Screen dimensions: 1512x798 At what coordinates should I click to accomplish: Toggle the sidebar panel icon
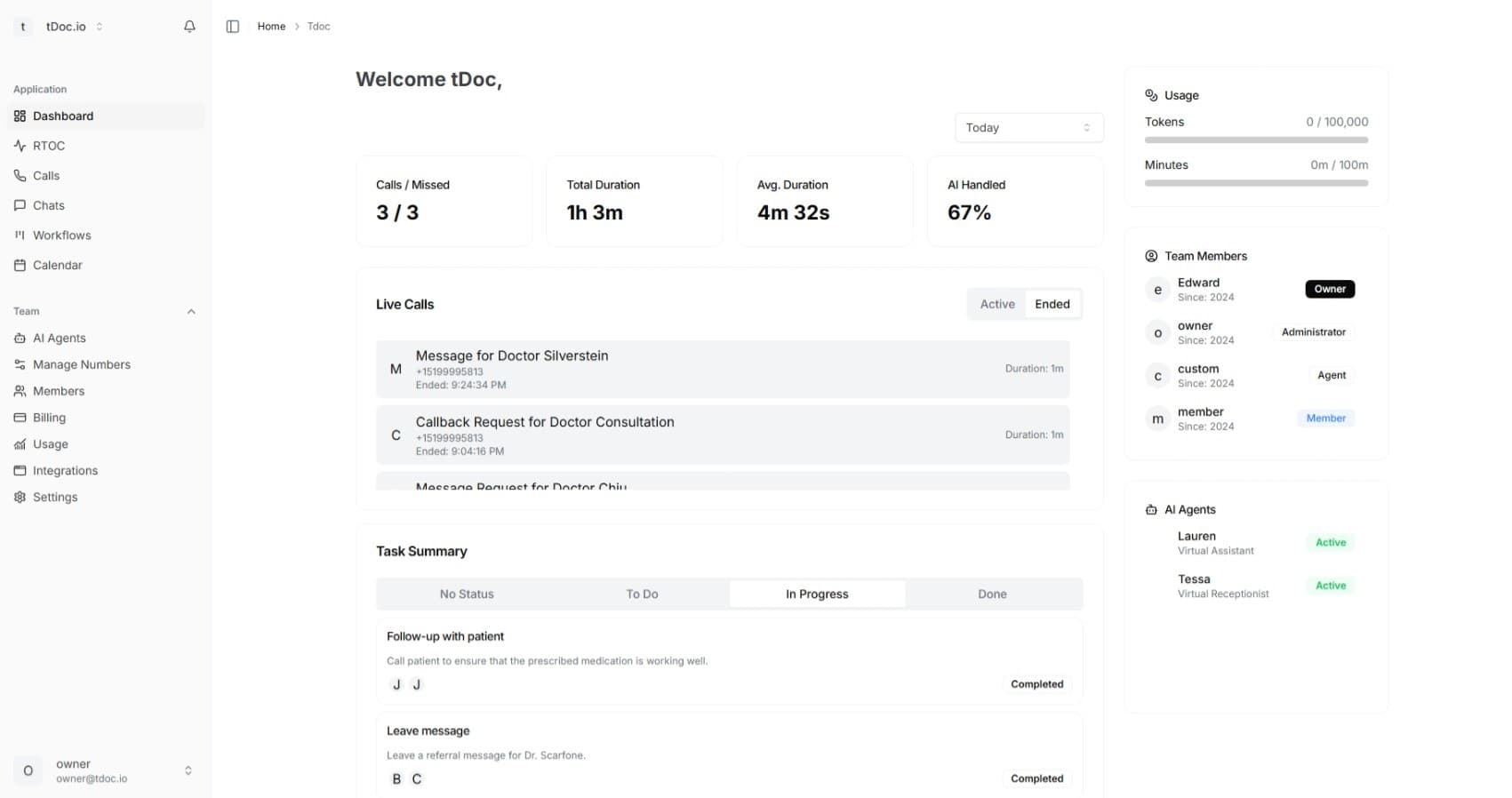click(x=233, y=27)
